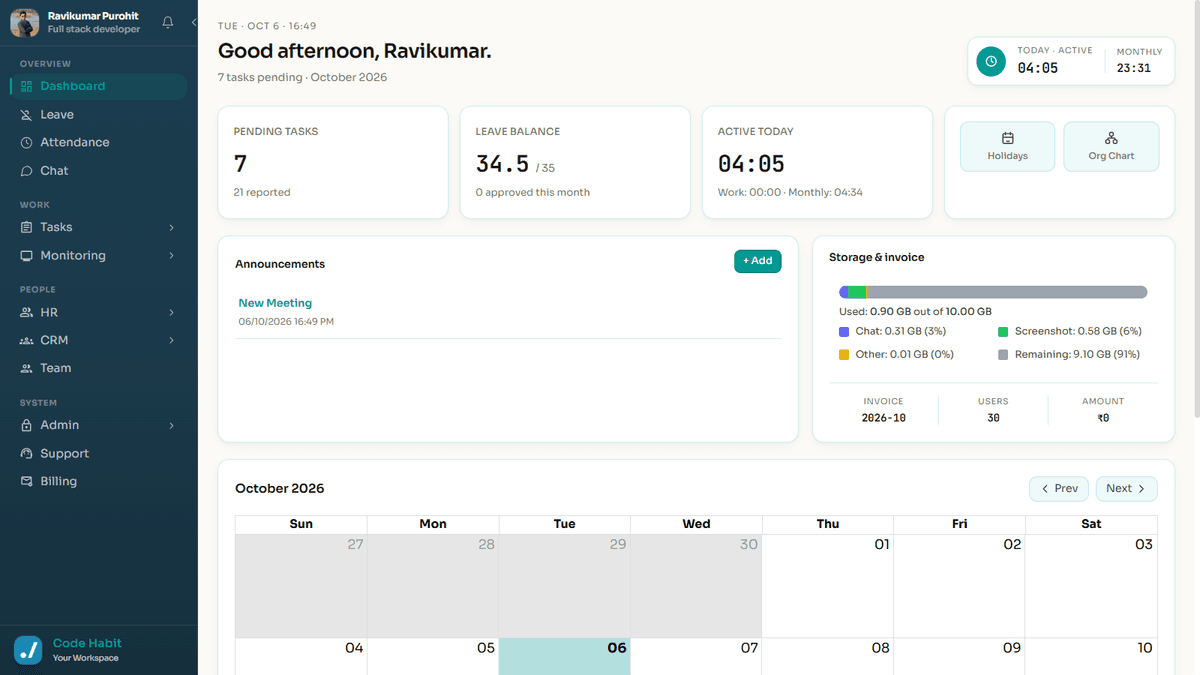
Task: Click the Support headset icon
Action: click(x=27, y=453)
